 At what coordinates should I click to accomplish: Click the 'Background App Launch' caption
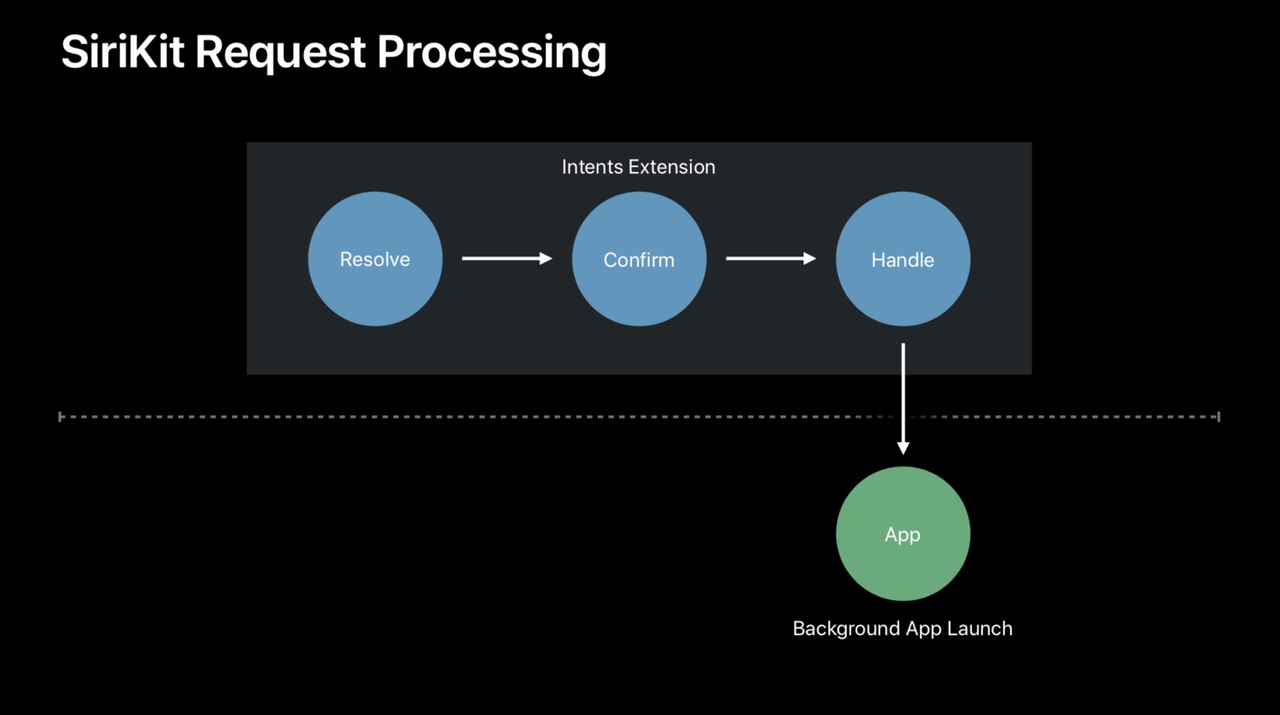903,629
